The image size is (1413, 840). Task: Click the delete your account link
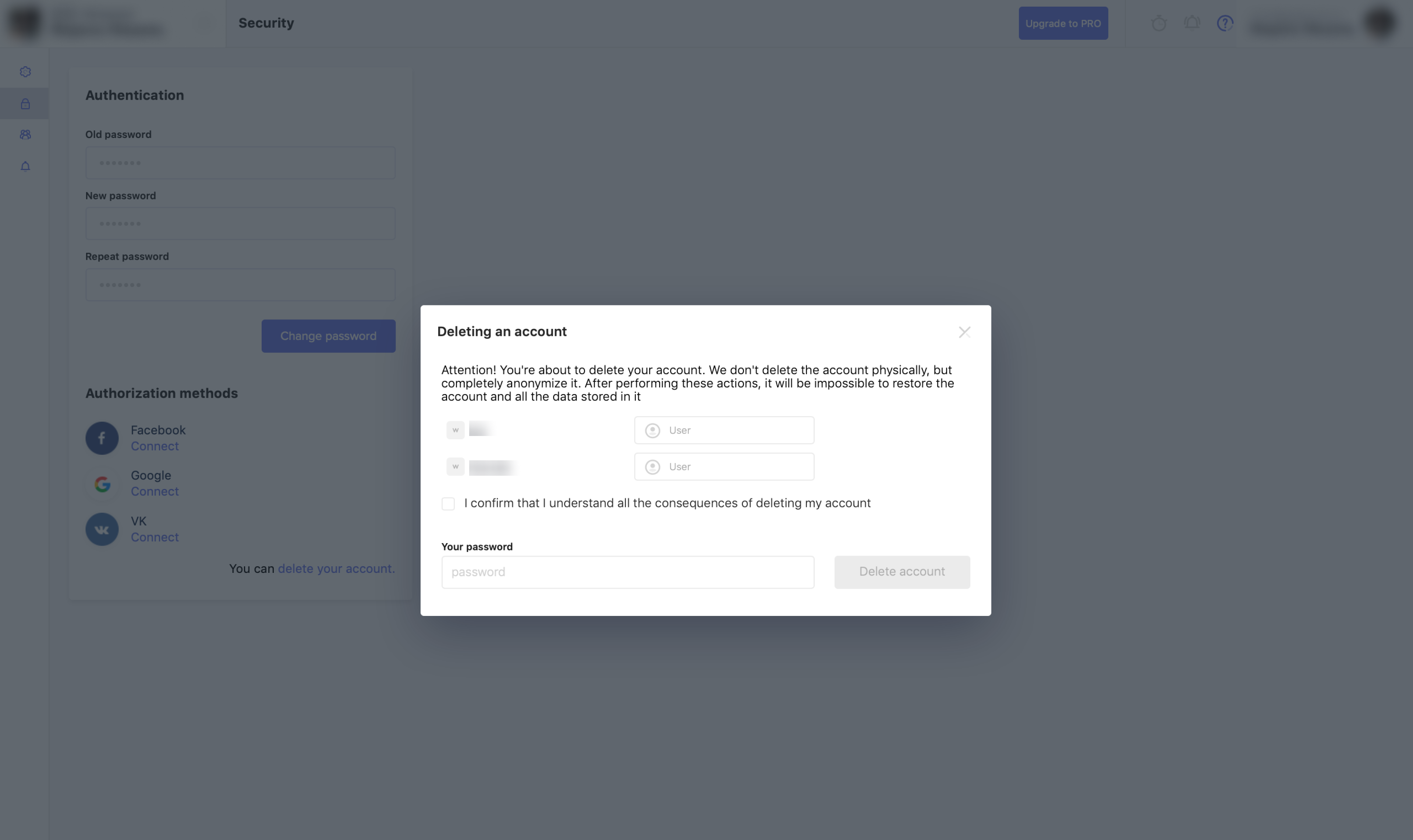[336, 568]
